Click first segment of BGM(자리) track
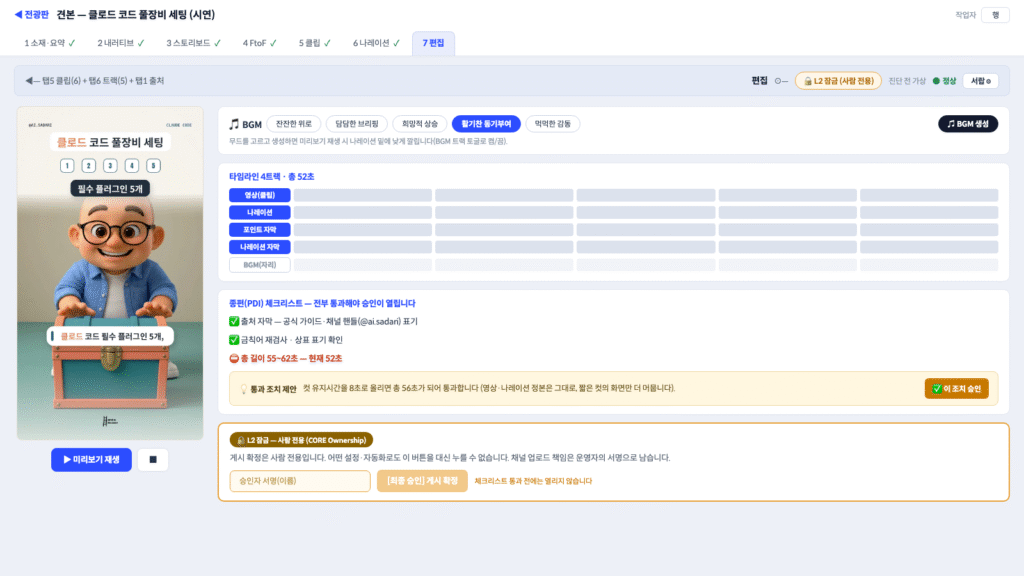The height and width of the screenshot is (576, 1024). (x=362, y=264)
